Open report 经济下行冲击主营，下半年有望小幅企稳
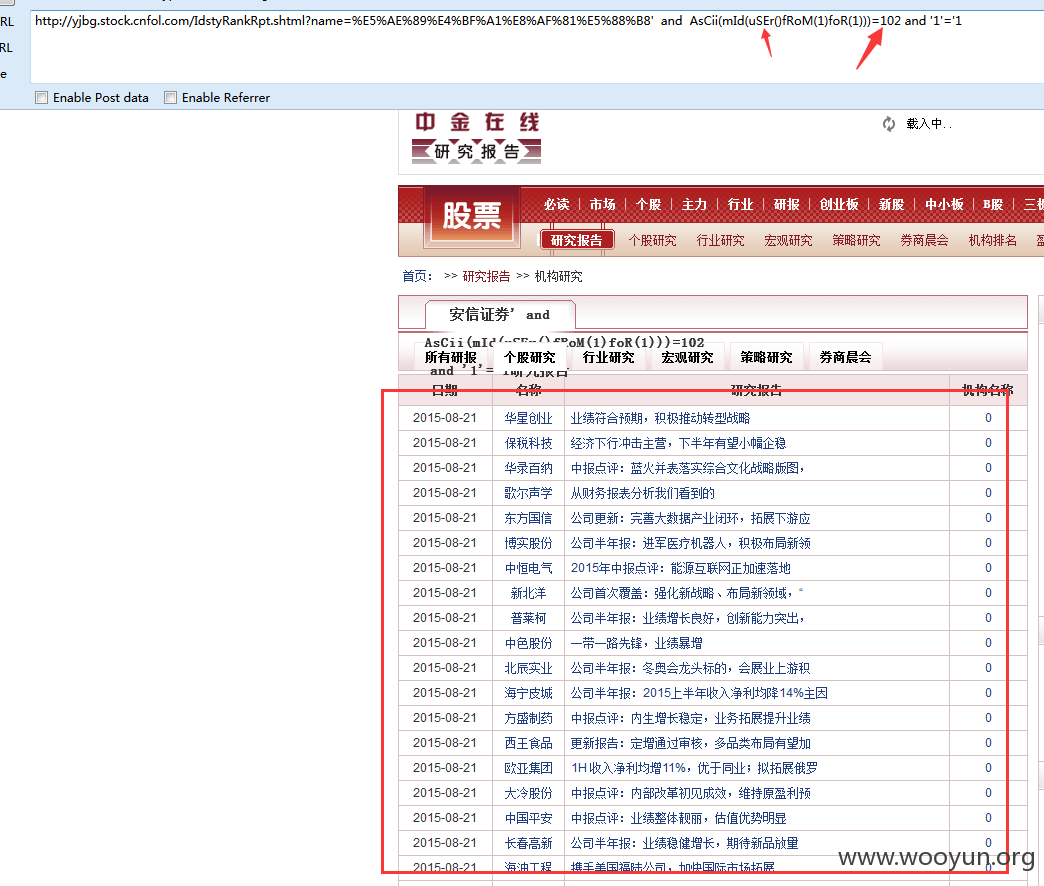Screen dimensions: 1044x886 [x=678, y=443]
